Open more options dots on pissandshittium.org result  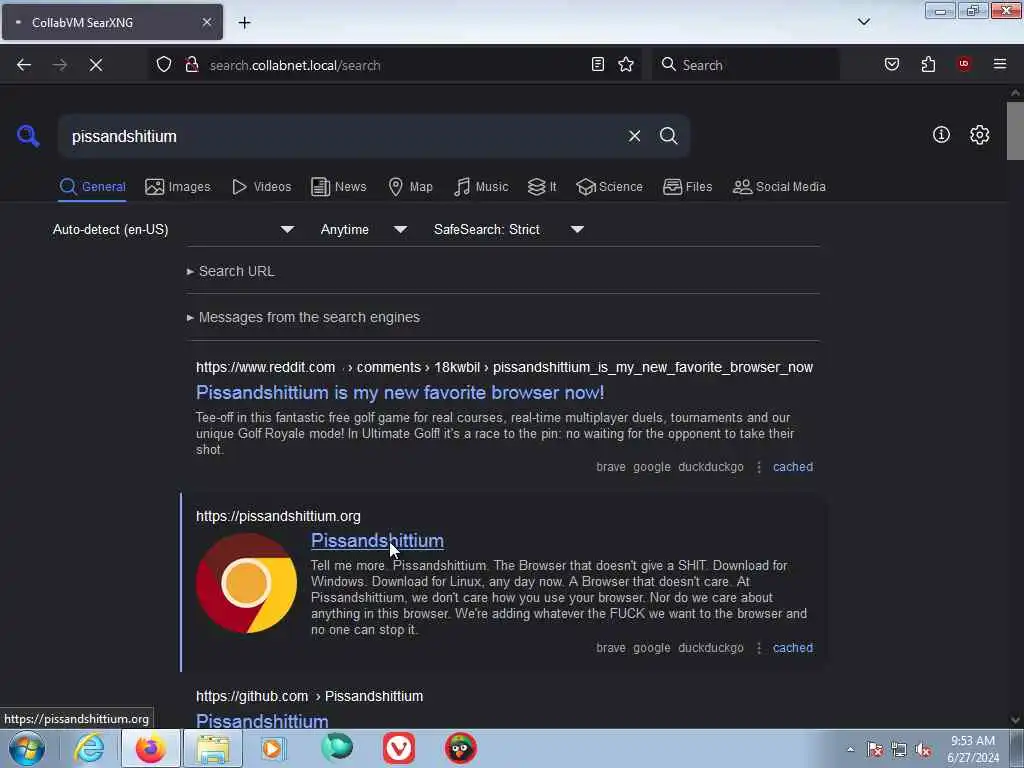pyautogui.click(x=758, y=648)
